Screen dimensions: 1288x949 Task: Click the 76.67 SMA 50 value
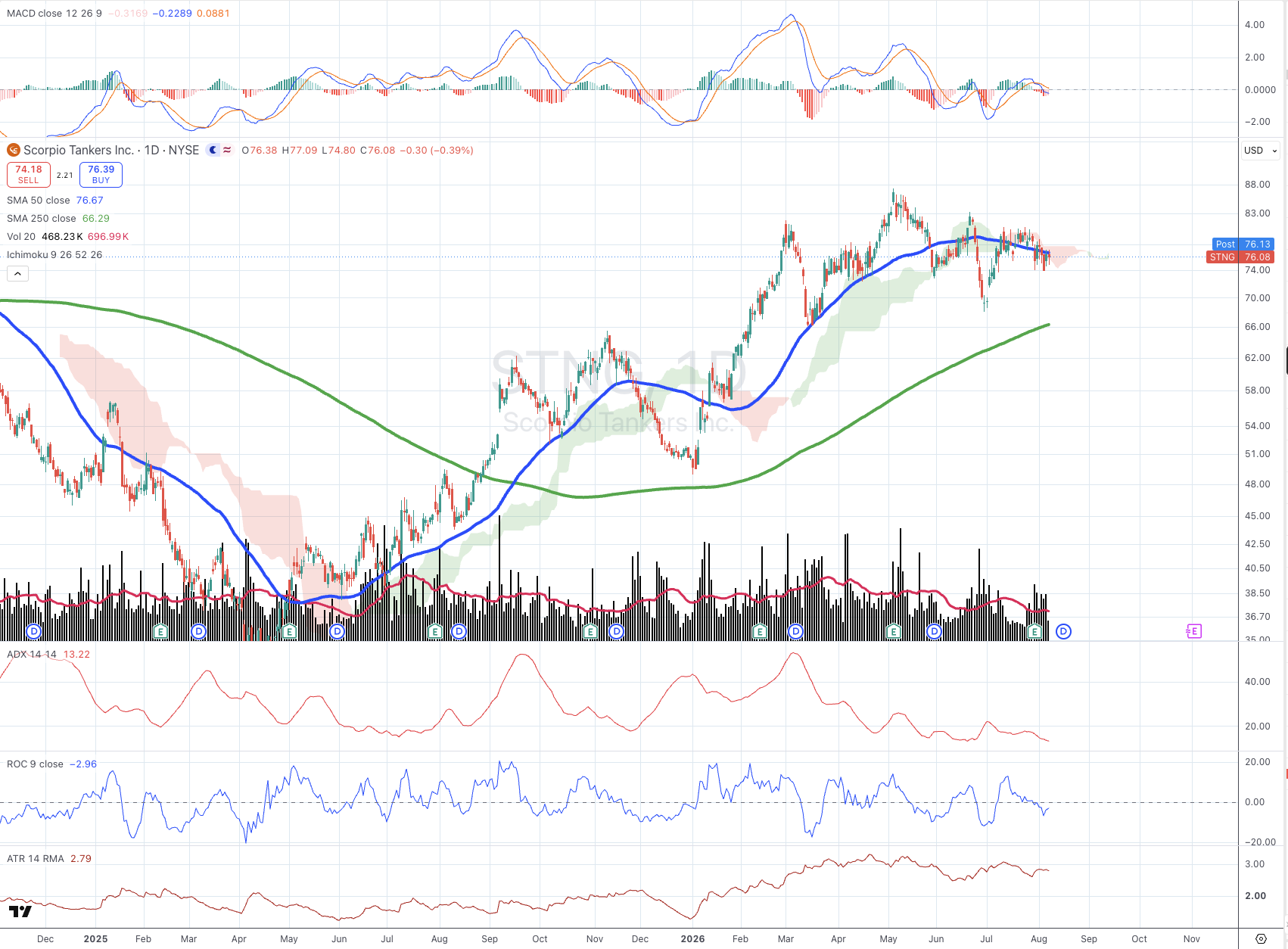pos(89,200)
